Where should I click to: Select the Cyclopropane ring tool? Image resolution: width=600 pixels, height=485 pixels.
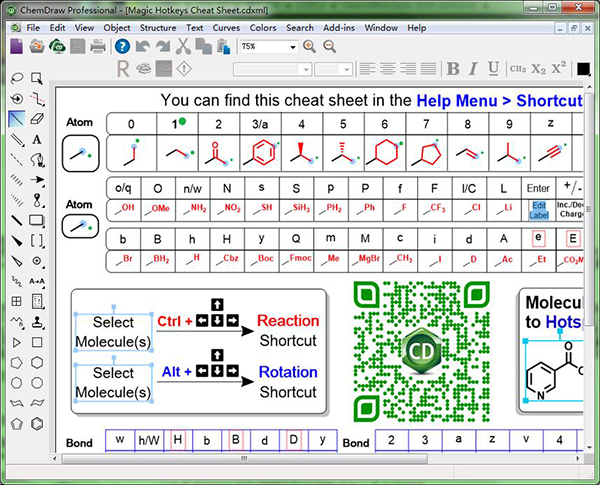pyautogui.click(x=16, y=342)
